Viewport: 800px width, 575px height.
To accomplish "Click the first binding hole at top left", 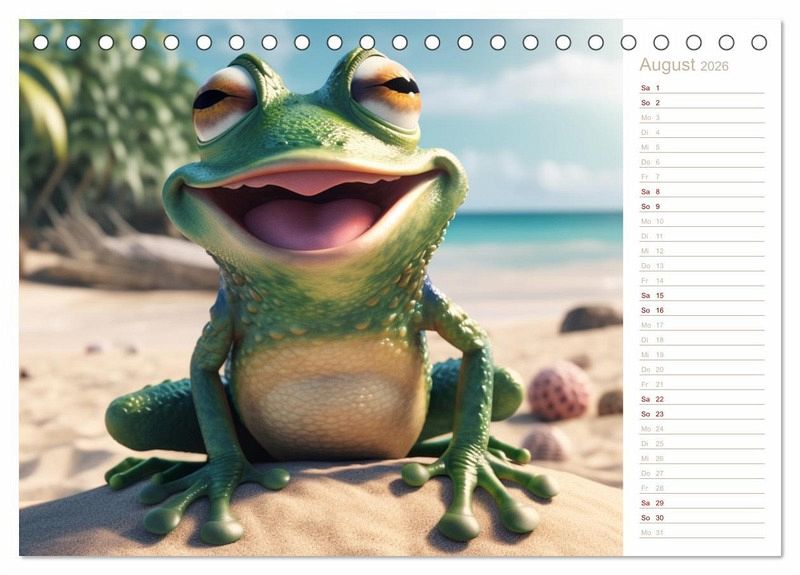I will pos(41,42).
